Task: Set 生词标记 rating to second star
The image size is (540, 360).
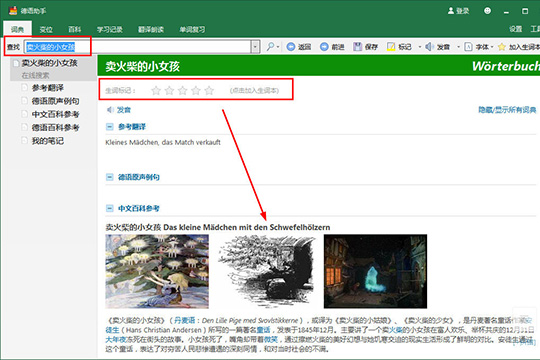Action: click(x=169, y=90)
